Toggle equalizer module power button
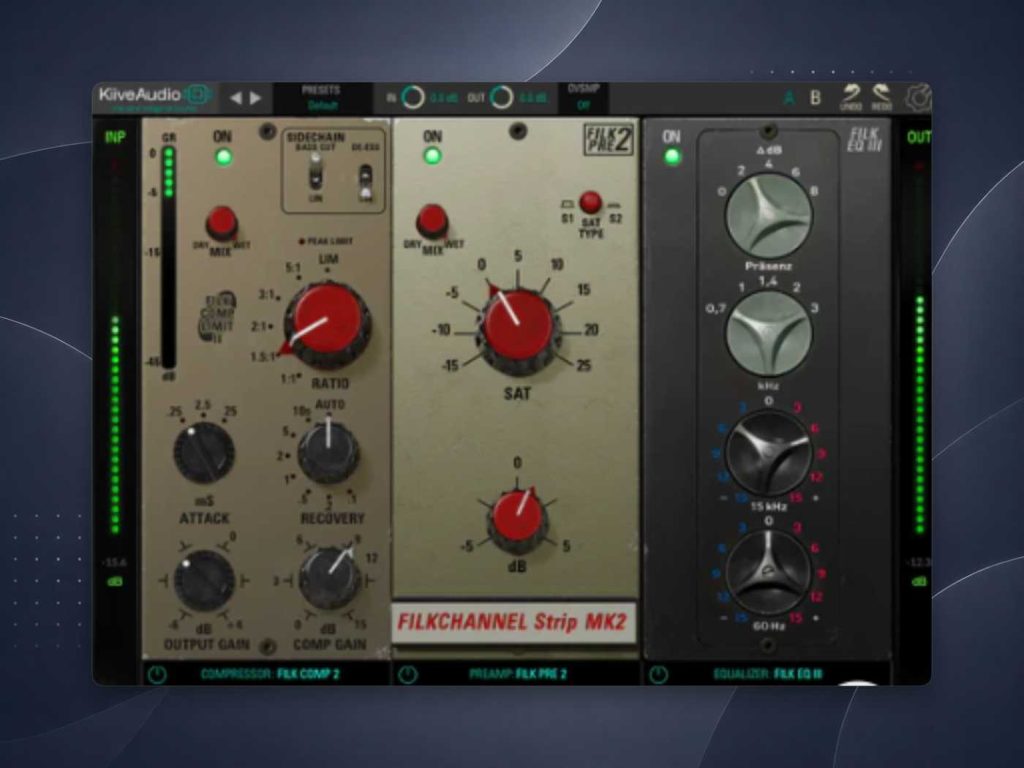The image size is (1024, 768). coord(658,674)
